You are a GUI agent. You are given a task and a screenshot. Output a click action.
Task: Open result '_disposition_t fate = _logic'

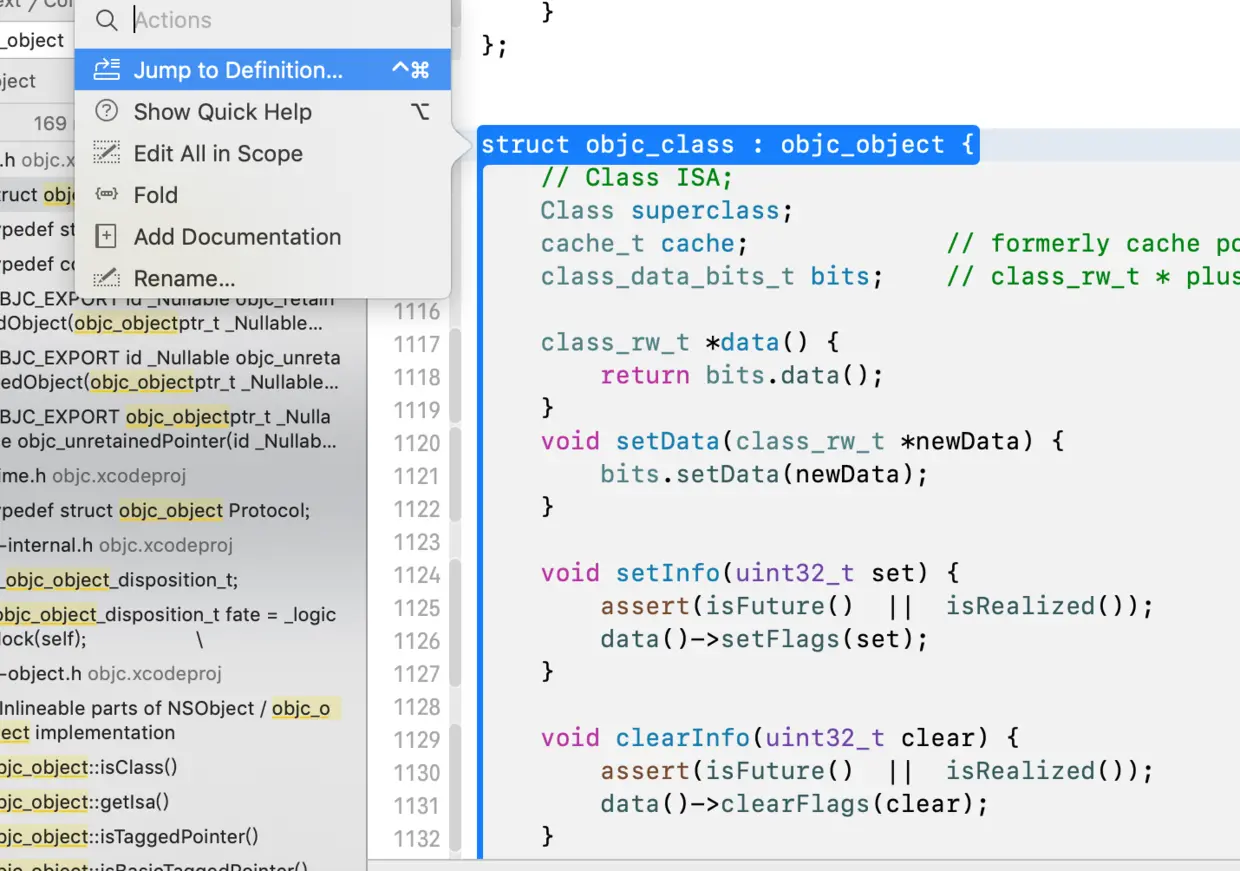pyautogui.click(x=168, y=627)
